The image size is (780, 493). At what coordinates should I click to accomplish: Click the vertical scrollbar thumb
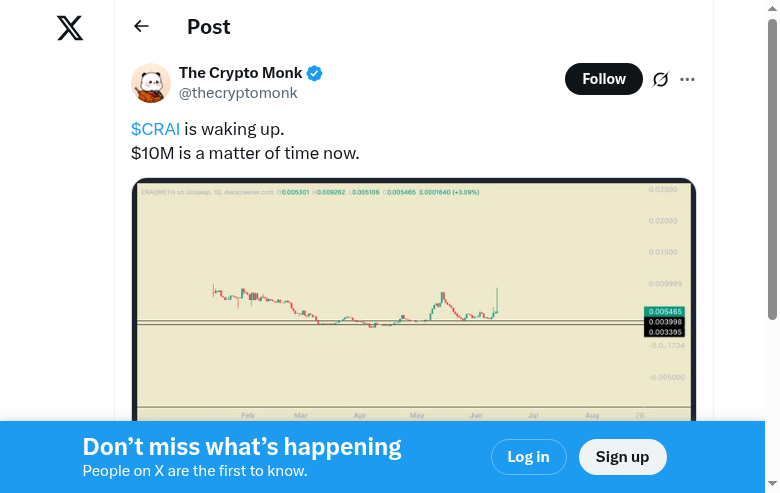point(772,170)
